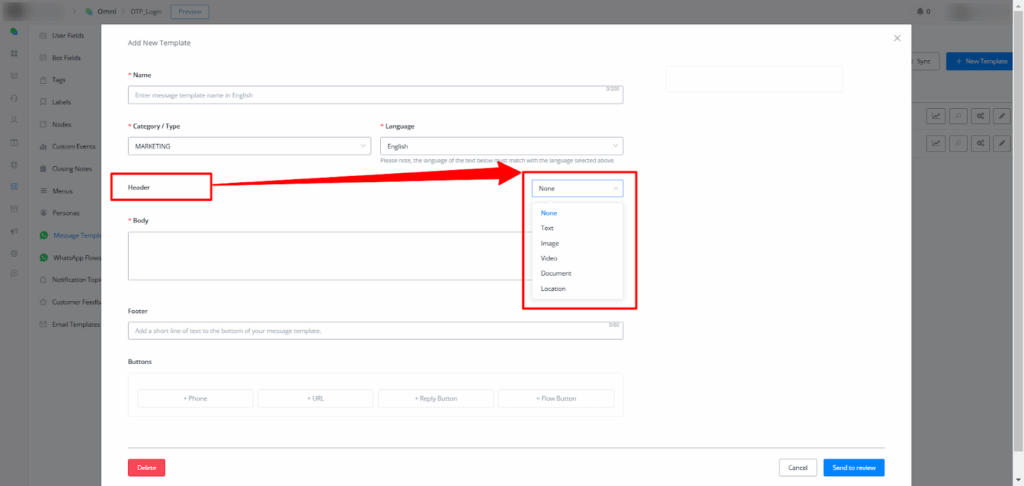
Task: Open analytics chart icon for first template
Action: [x=937, y=116]
